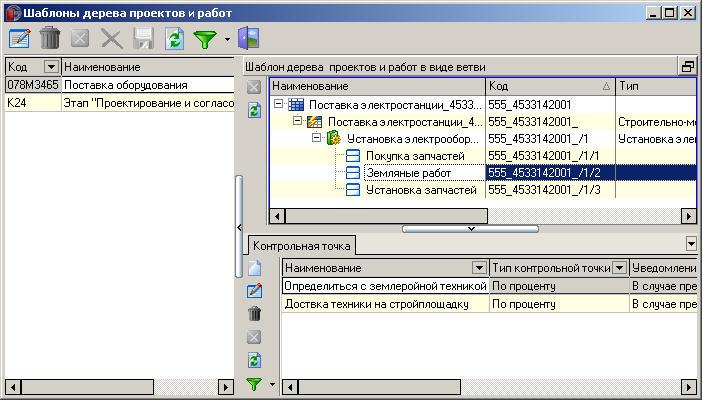The image size is (703, 401).
Task: Click the 078M3465 code cell
Action: (33, 85)
